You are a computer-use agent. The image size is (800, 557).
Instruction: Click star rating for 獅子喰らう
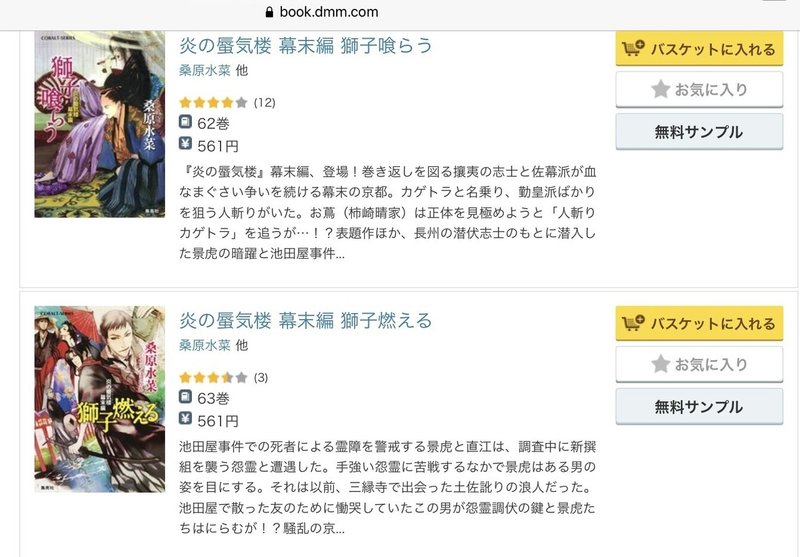[213, 102]
